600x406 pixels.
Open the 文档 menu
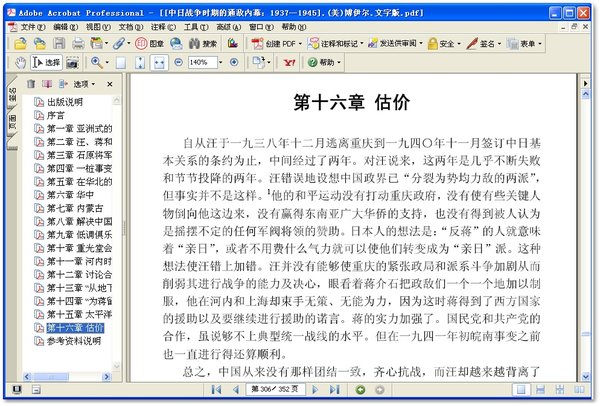coord(131,27)
